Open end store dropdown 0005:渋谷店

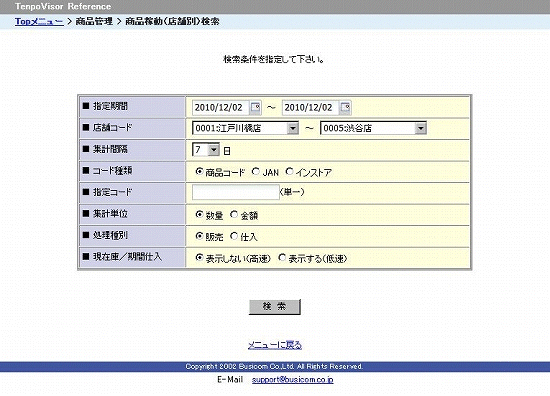pyautogui.click(x=373, y=128)
